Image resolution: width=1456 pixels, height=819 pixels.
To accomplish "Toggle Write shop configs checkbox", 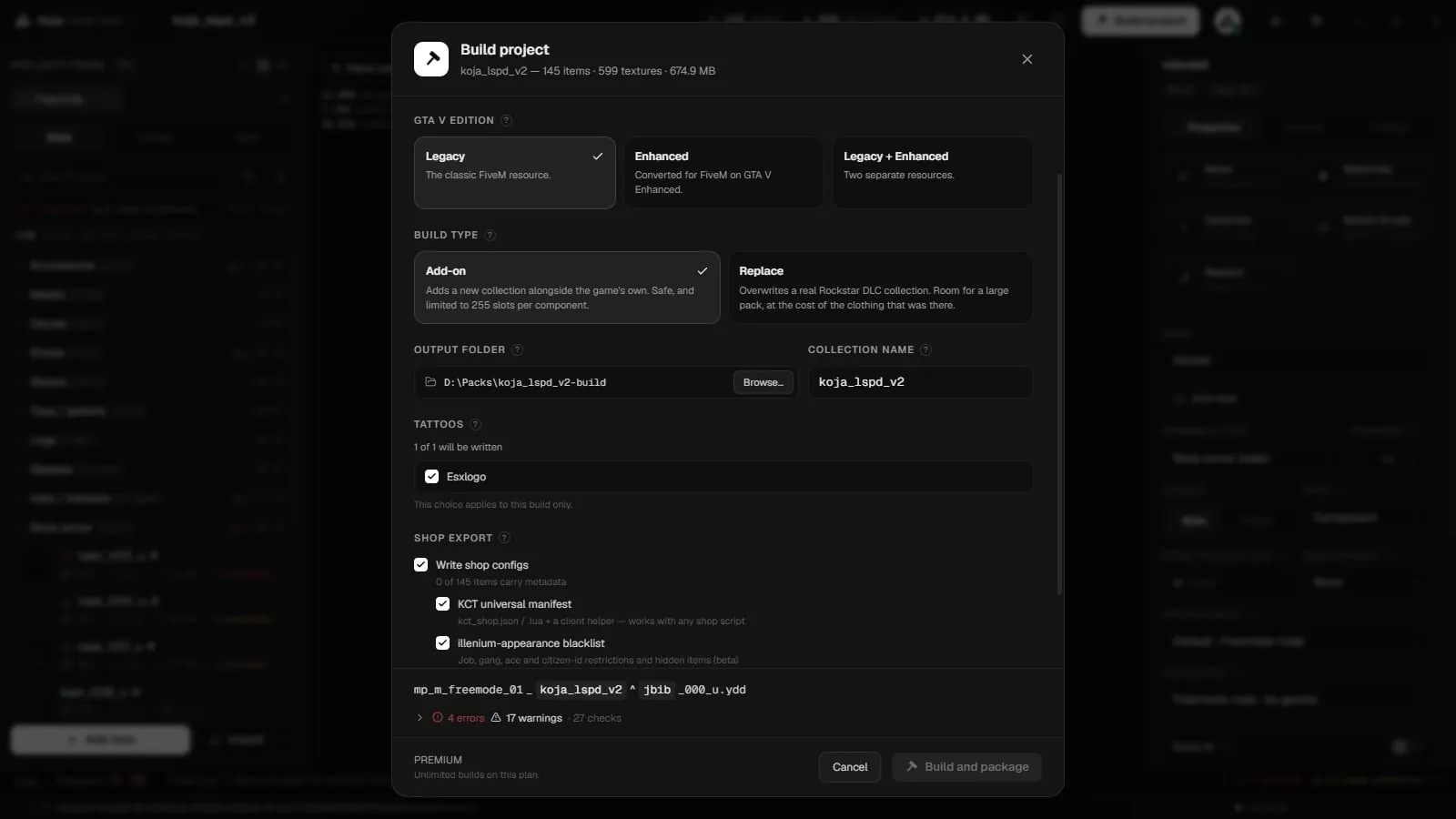I will (x=420, y=565).
